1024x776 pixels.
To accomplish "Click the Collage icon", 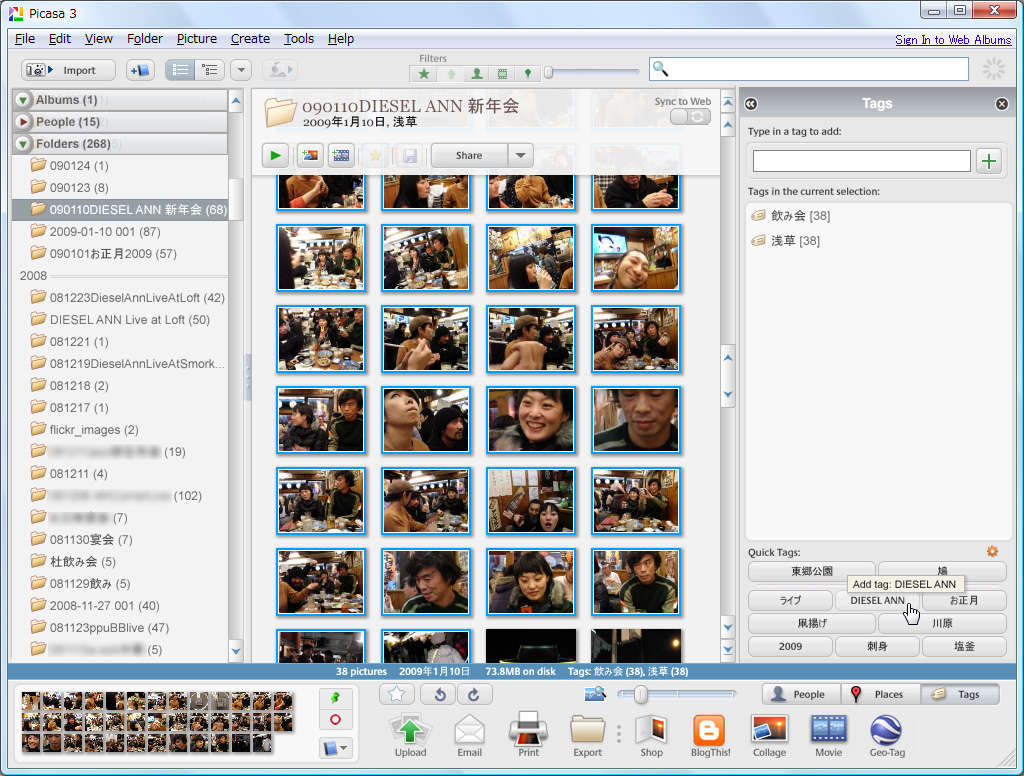I will (769, 736).
